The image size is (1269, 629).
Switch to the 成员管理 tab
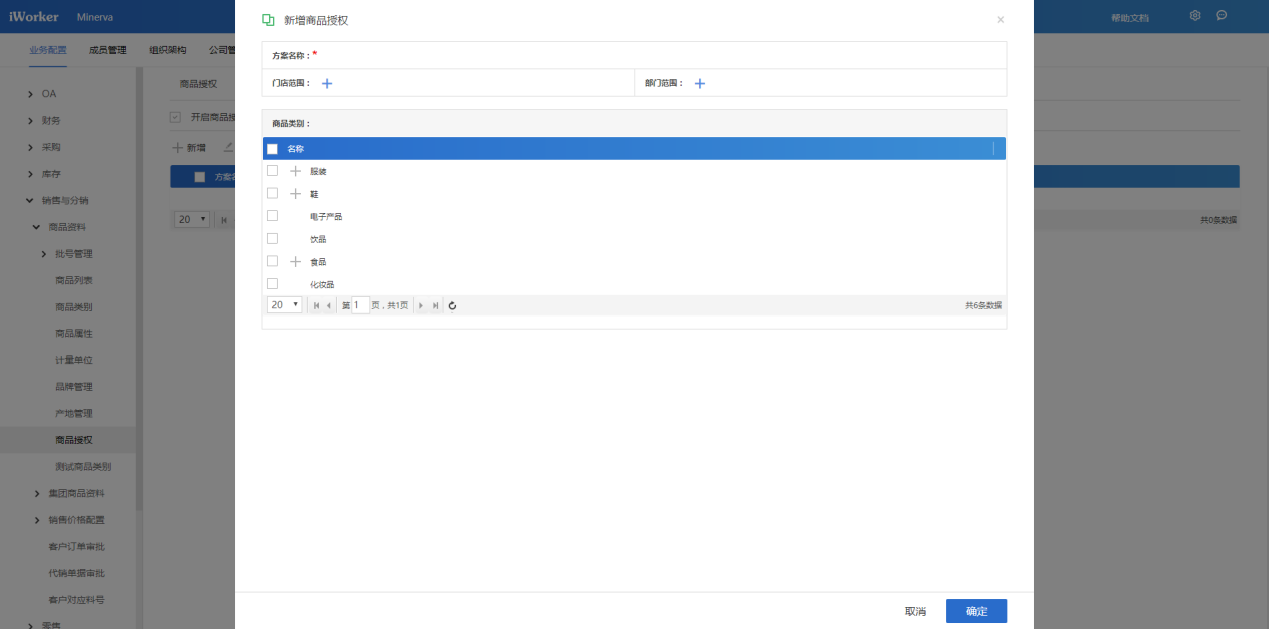click(x=107, y=50)
